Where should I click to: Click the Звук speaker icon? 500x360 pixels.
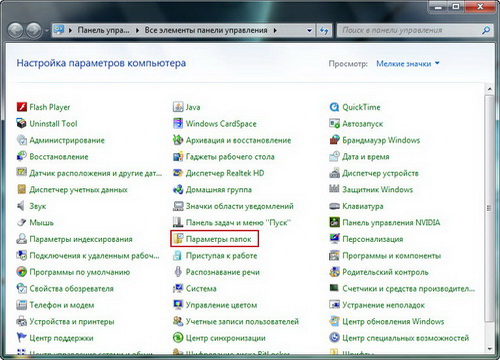[x=22, y=206]
